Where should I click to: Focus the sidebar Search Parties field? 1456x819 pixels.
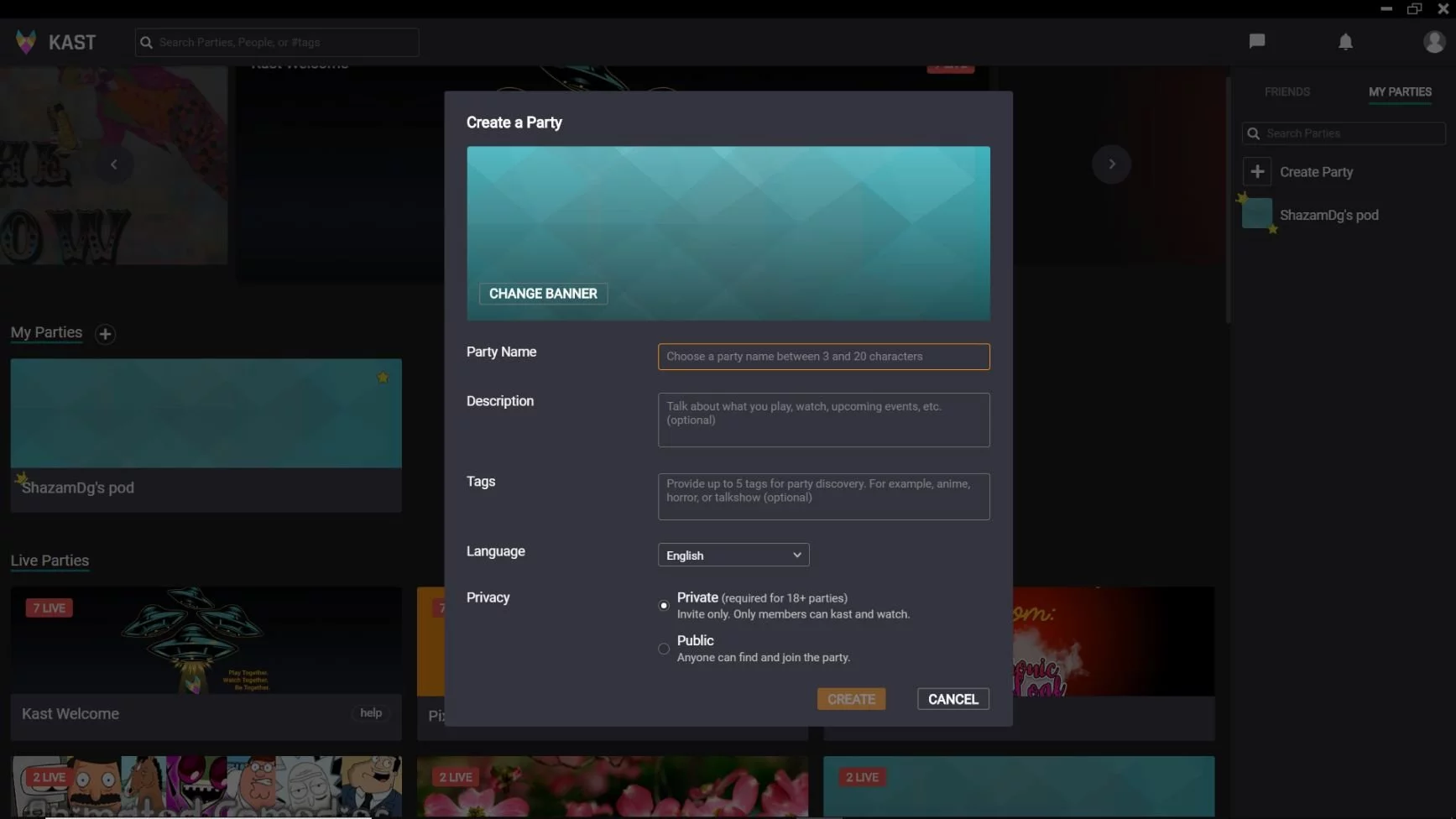tap(1344, 133)
